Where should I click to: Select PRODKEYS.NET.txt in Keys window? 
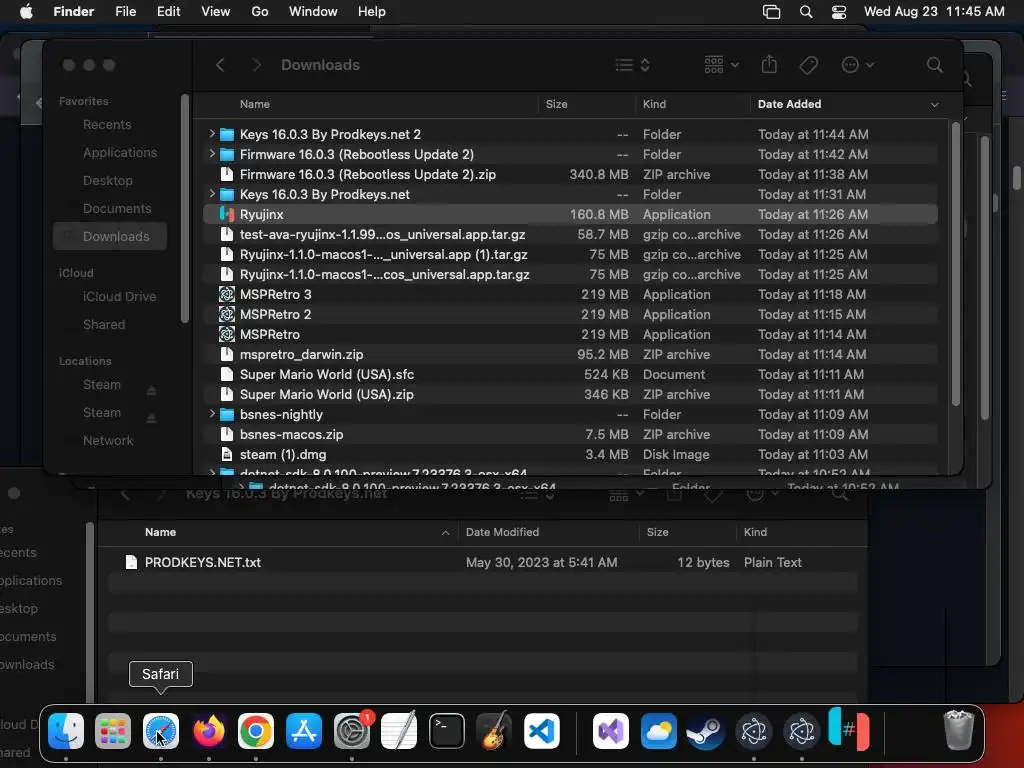tap(483, 562)
